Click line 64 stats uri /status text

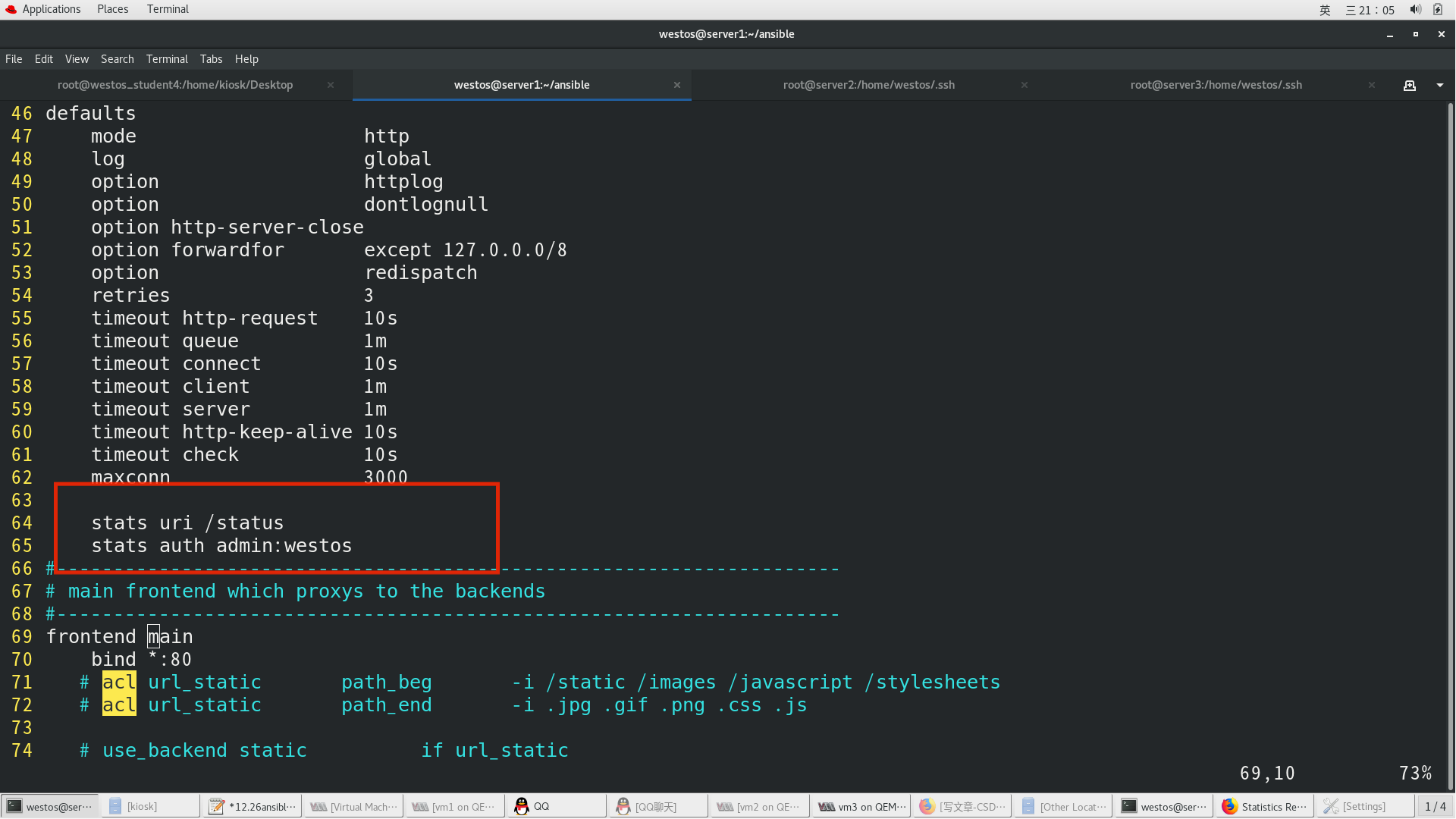point(187,522)
